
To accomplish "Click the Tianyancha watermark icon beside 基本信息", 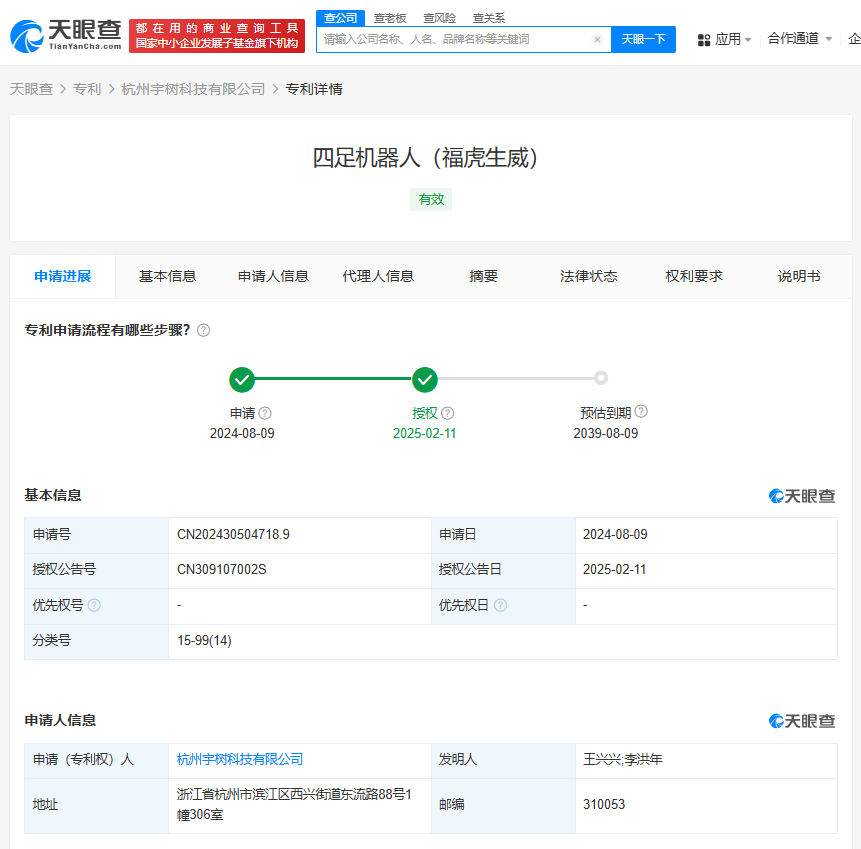I will tap(776, 497).
